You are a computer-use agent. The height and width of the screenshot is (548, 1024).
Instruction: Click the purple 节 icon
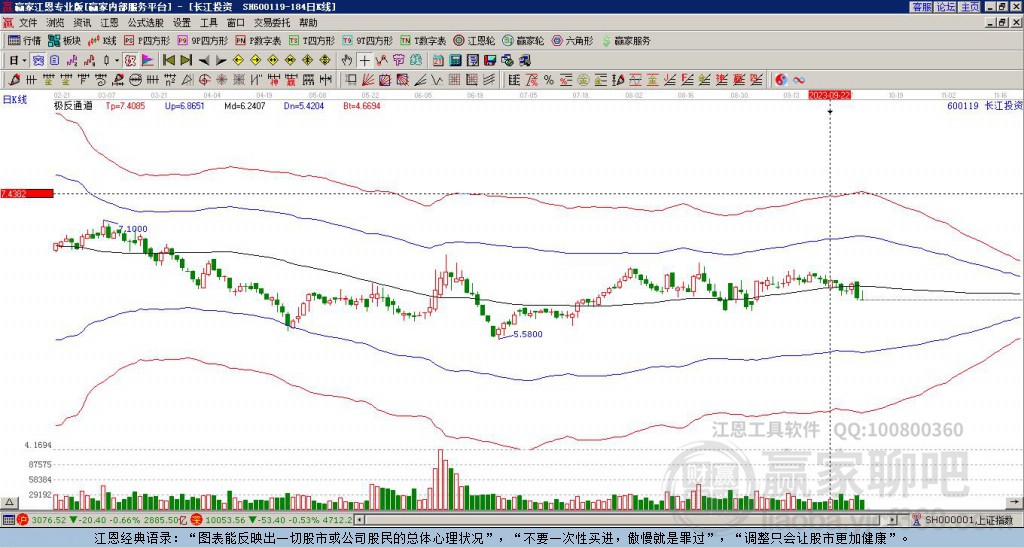coord(398,60)
